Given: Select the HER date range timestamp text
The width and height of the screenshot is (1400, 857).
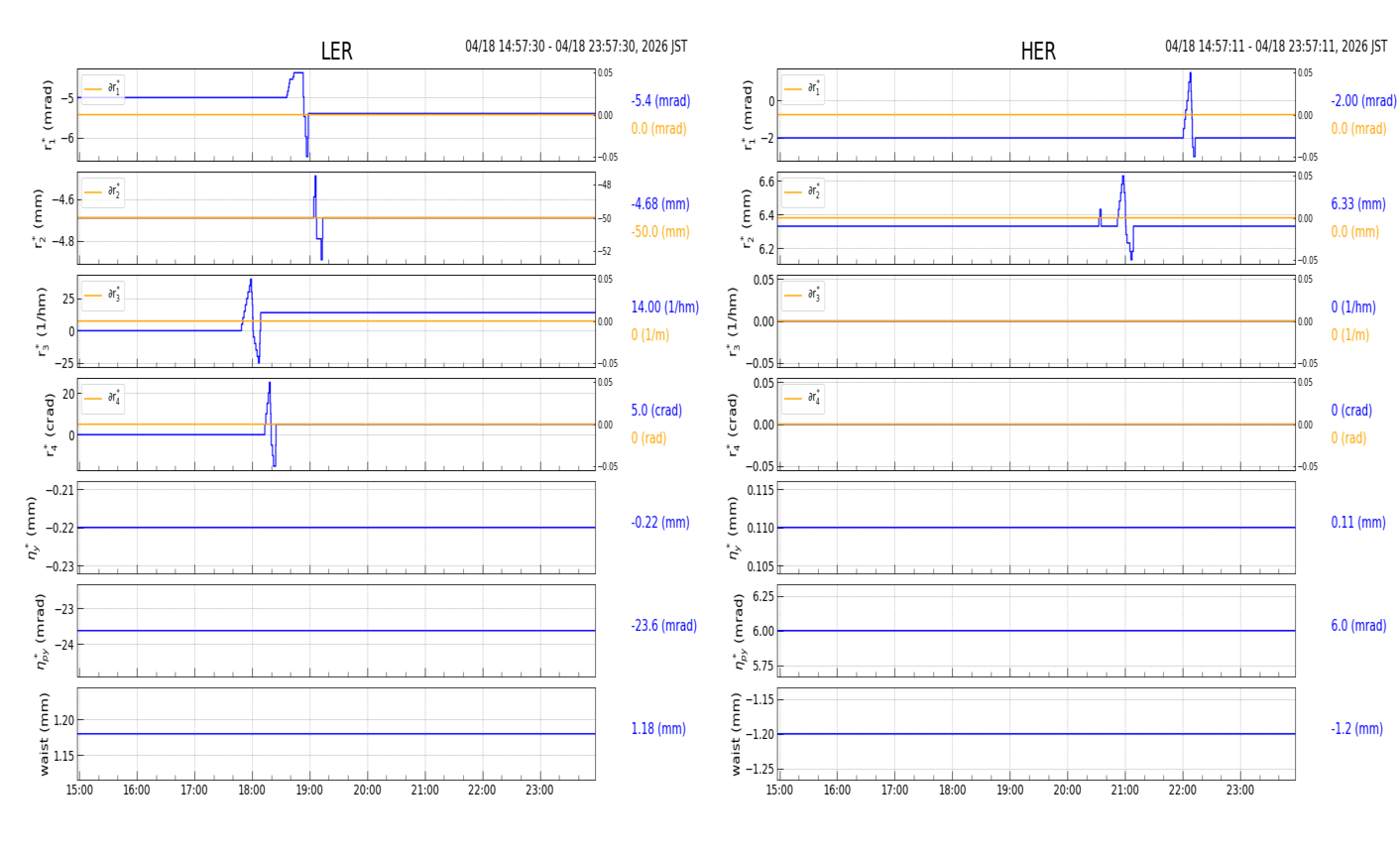Looking at the screenshot, I should point(1275,47).
